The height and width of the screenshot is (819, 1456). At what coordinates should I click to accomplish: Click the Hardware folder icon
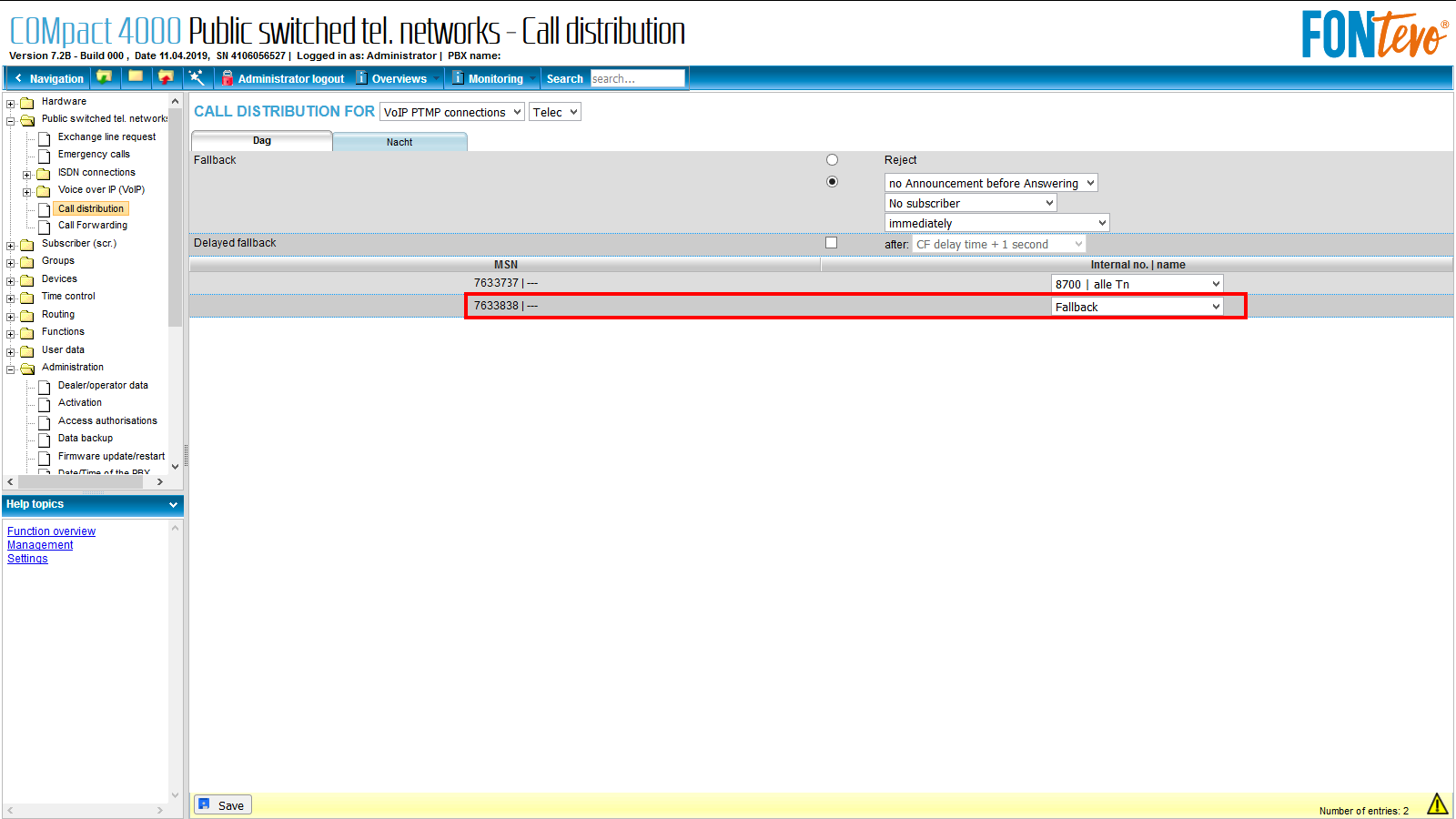tap(27, 103)
